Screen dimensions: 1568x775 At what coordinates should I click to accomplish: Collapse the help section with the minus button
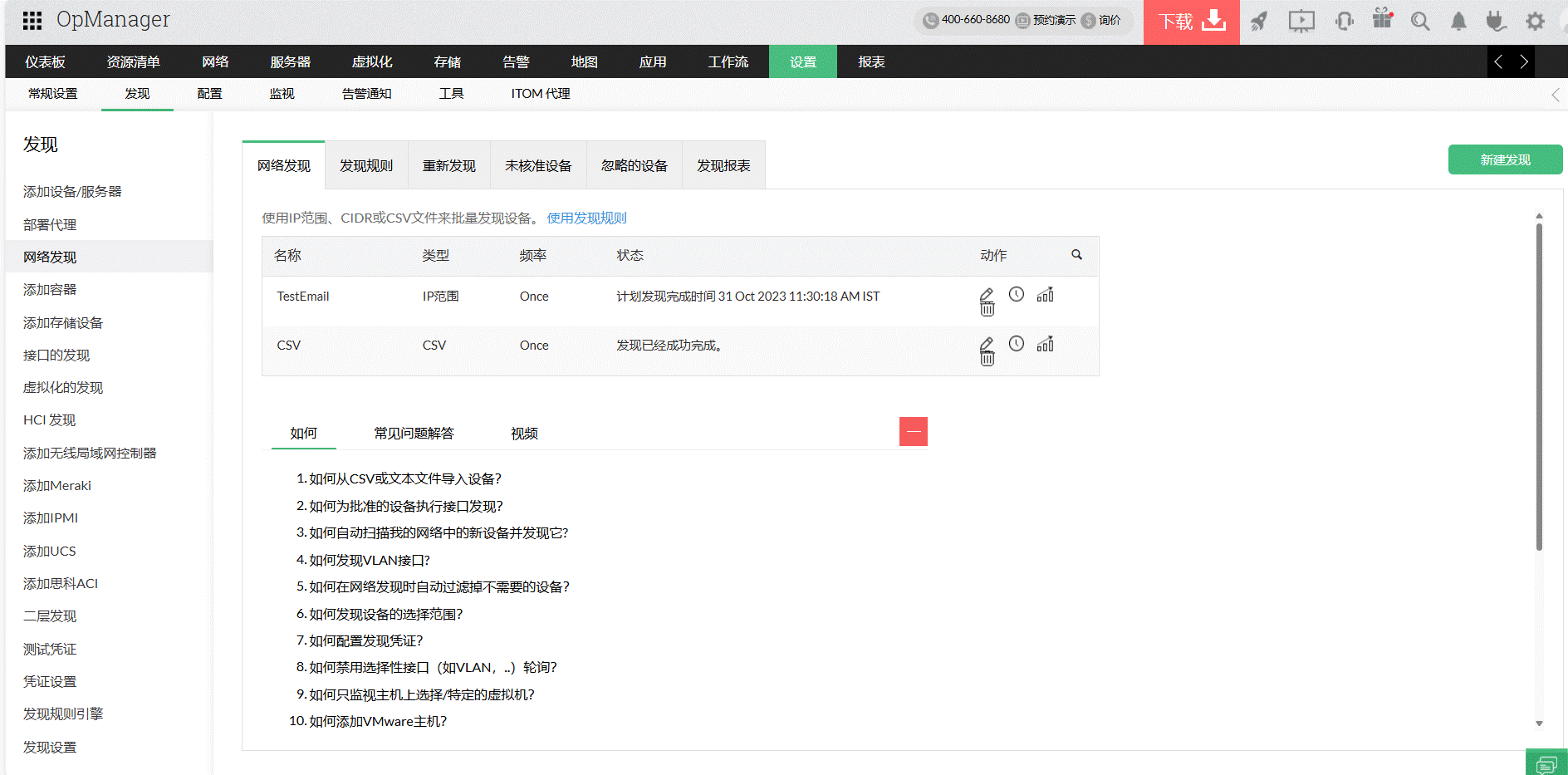coord(913,431)
